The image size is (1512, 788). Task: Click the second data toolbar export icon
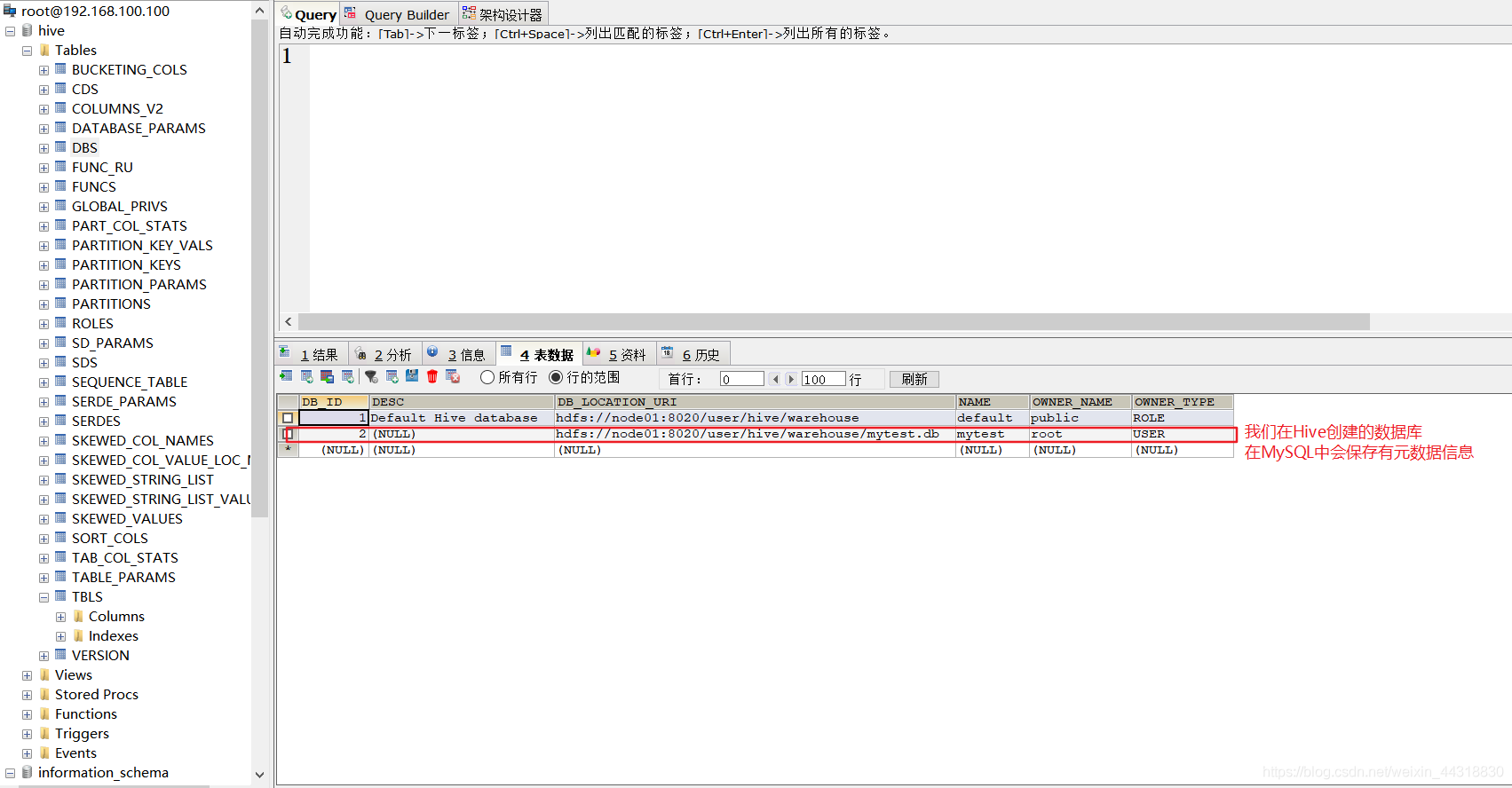point(306,376)
